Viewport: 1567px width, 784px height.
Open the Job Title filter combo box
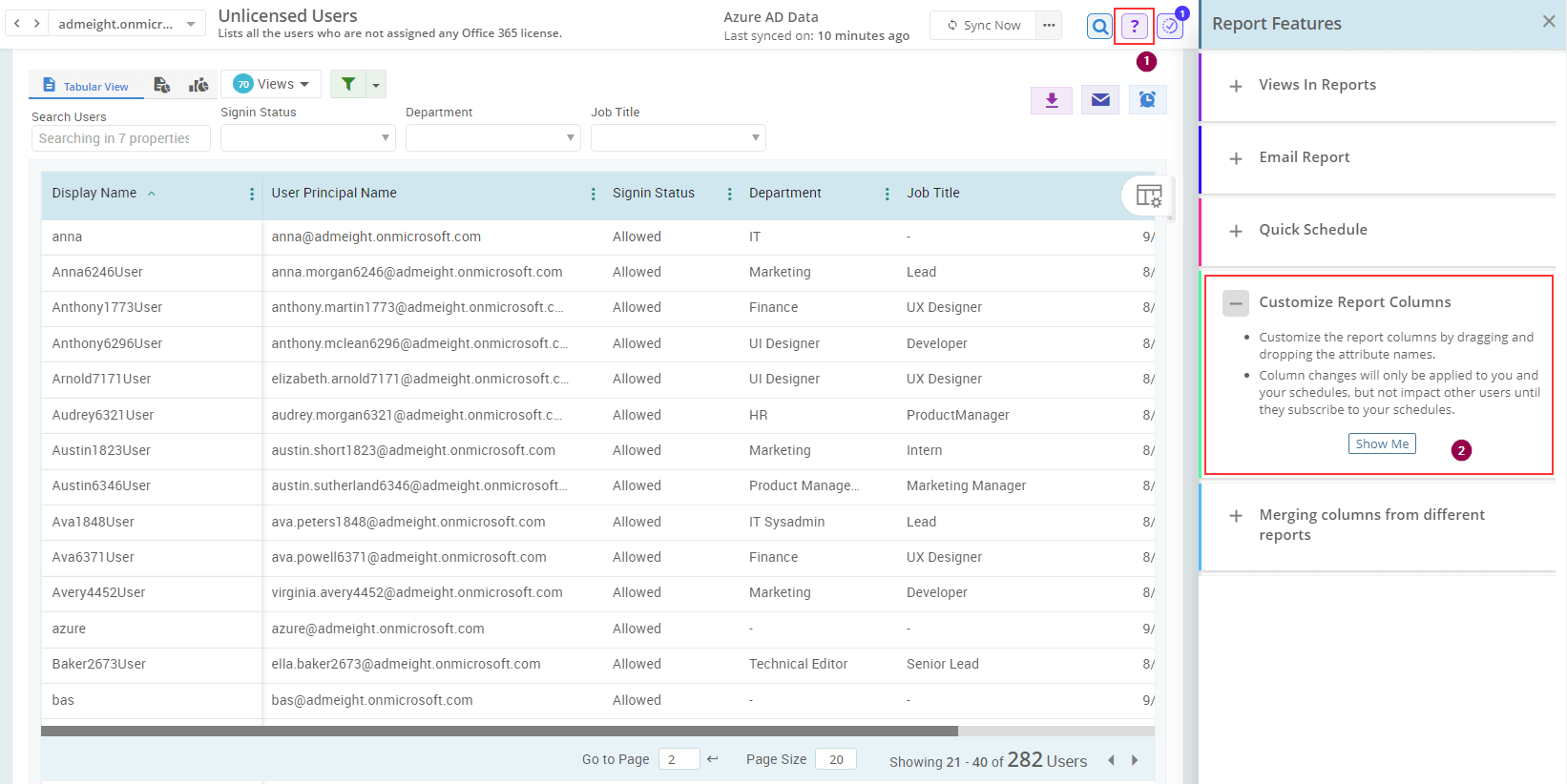pos(678,138)
